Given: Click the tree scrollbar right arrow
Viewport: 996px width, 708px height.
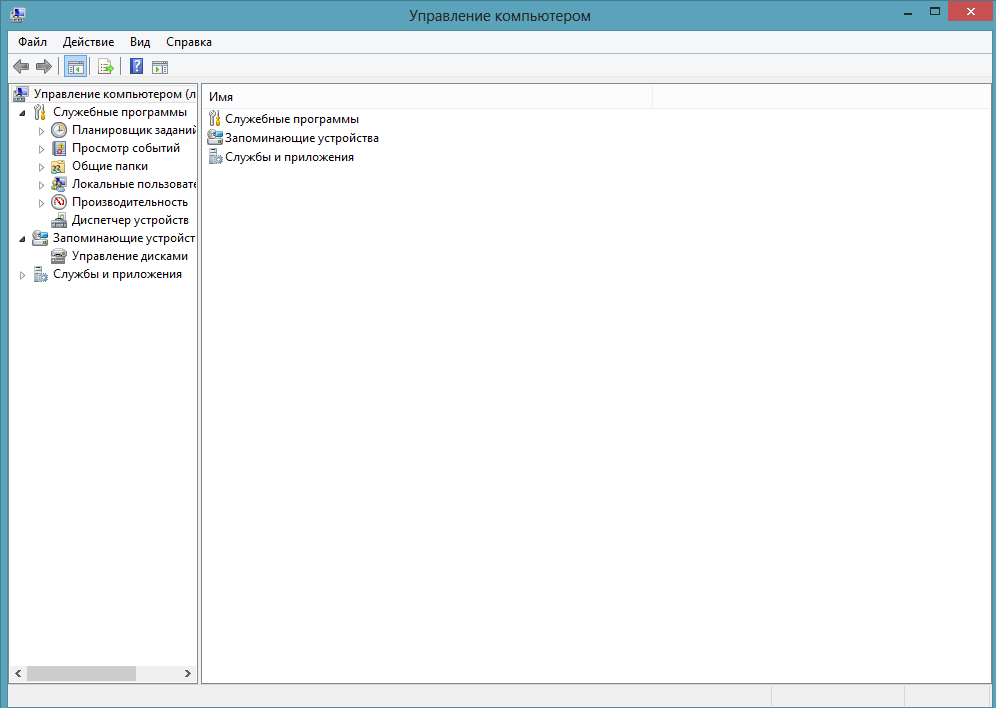Looking at the screenshot, I should point(188,673).
